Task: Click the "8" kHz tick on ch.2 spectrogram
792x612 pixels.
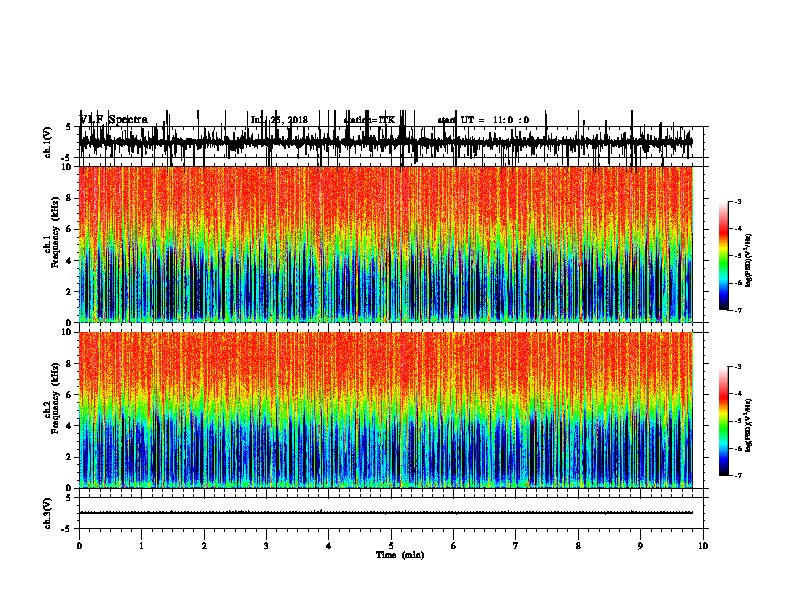Action: click(x=69, y=364)
